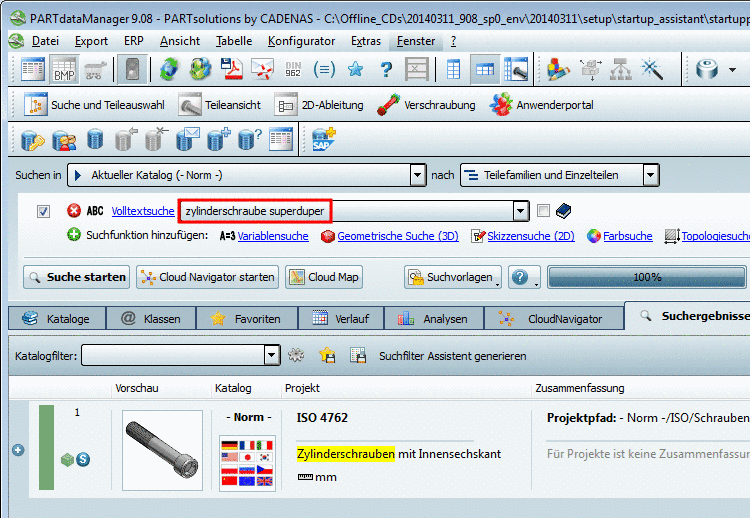
Task: Open the Extras menu
Action: (x=366, y=41)
